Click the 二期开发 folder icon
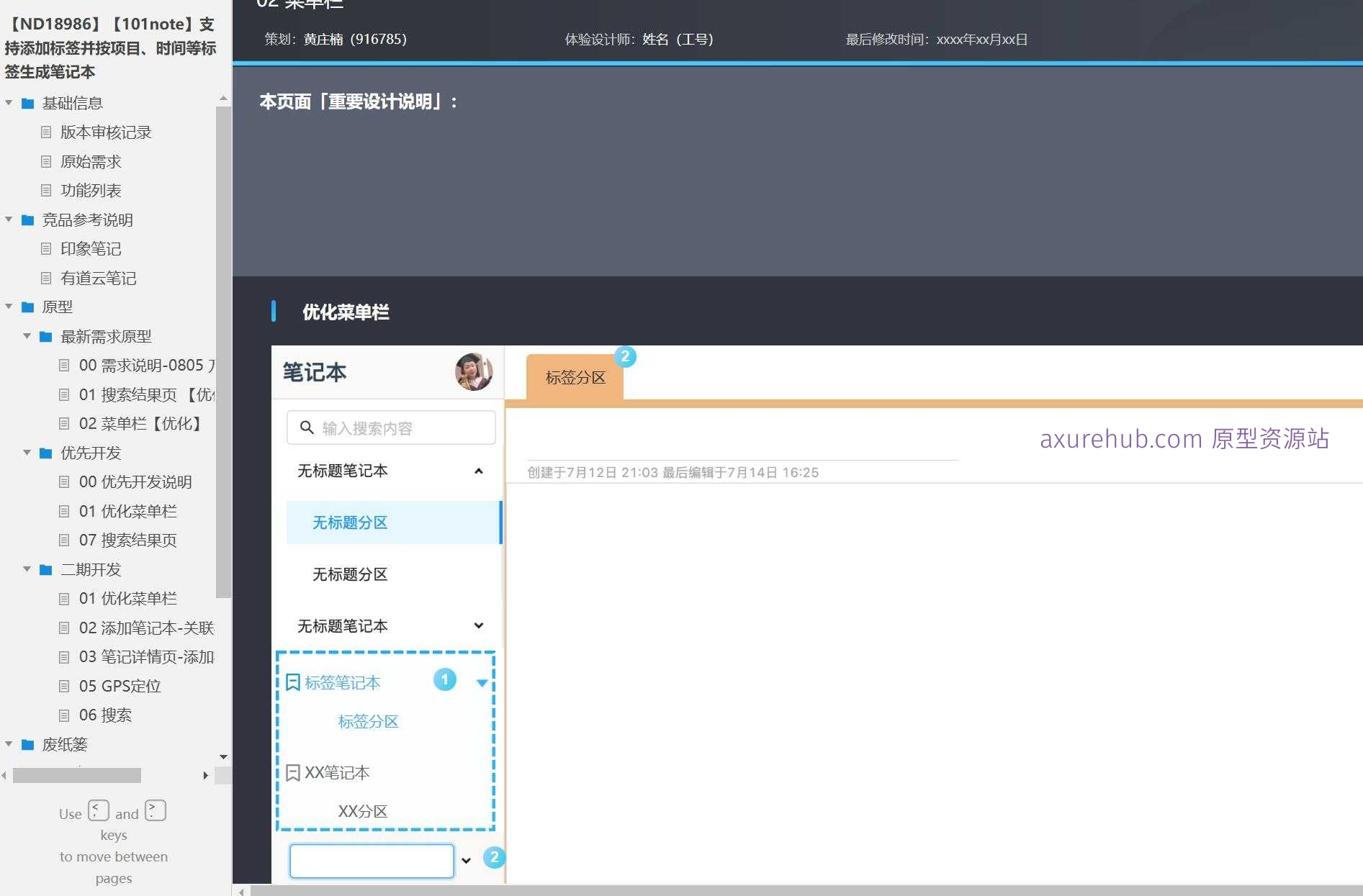 pos(46,570)
